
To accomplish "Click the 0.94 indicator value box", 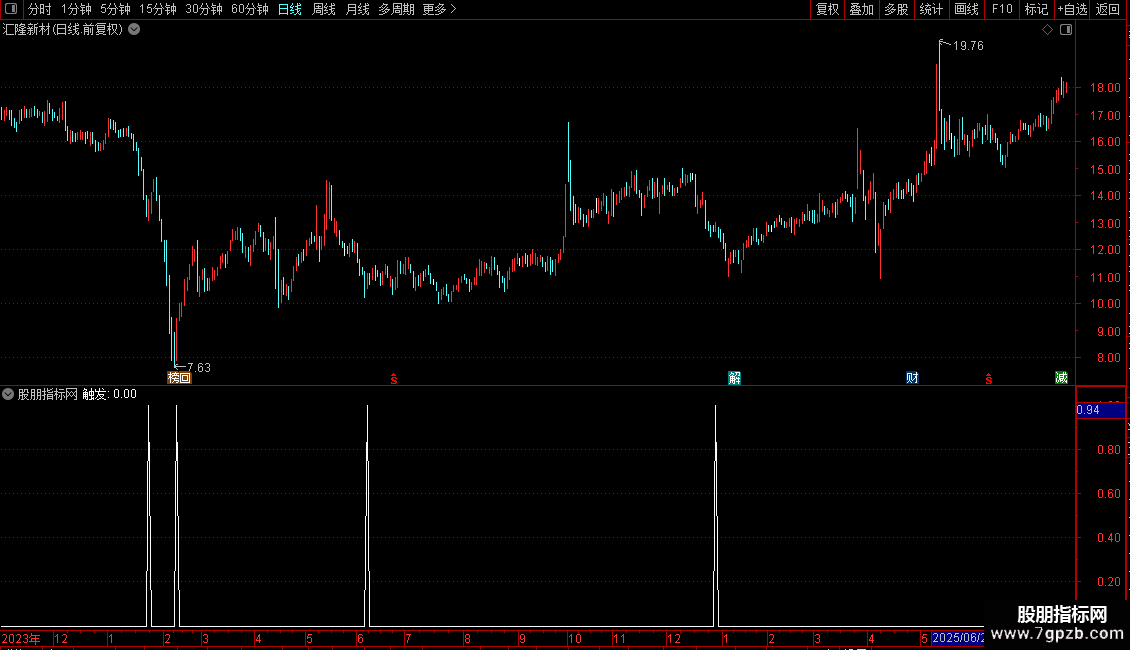I will tap(1100, 410).
